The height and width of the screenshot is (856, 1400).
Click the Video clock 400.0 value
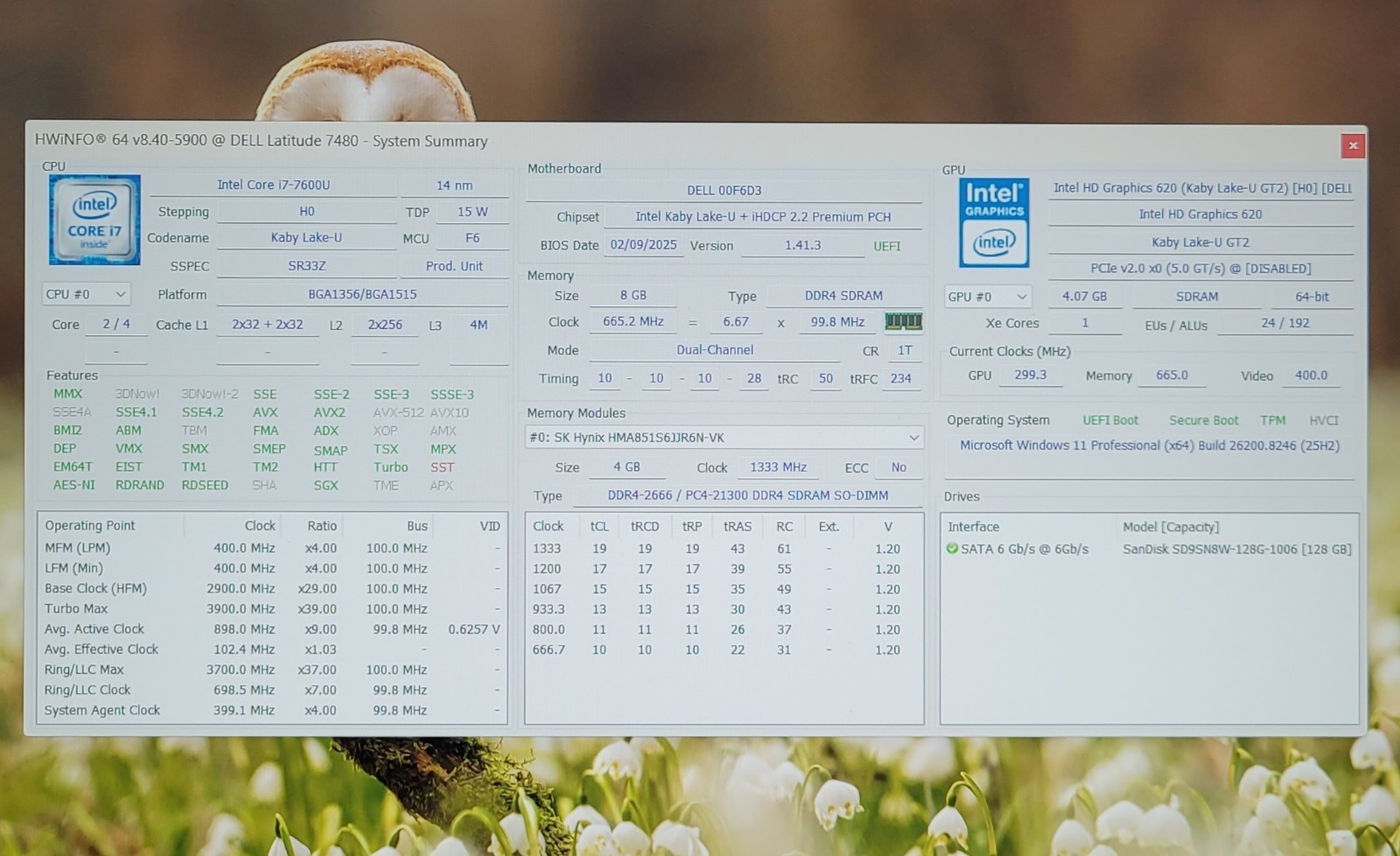(x=1311, y=375)
